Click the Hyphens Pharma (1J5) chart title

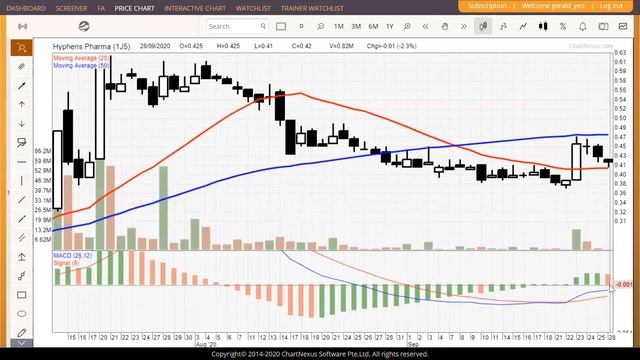pyautogui.click(x=91, y=46)
